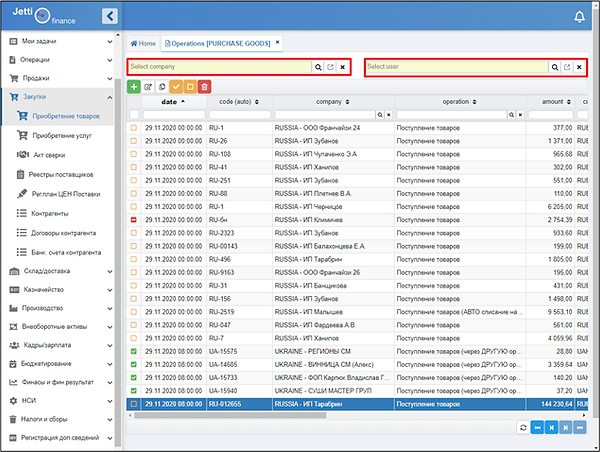Focus the date column filter field
The height and width of the screenshot is (452, 600).
coord(174,114)
